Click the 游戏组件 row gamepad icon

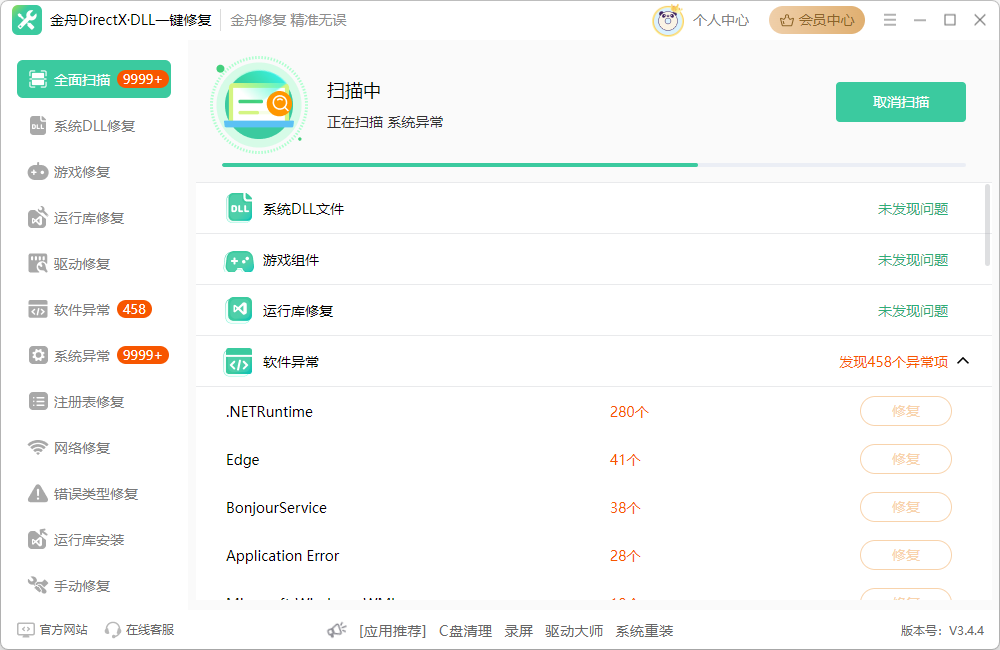coord(239,260)
